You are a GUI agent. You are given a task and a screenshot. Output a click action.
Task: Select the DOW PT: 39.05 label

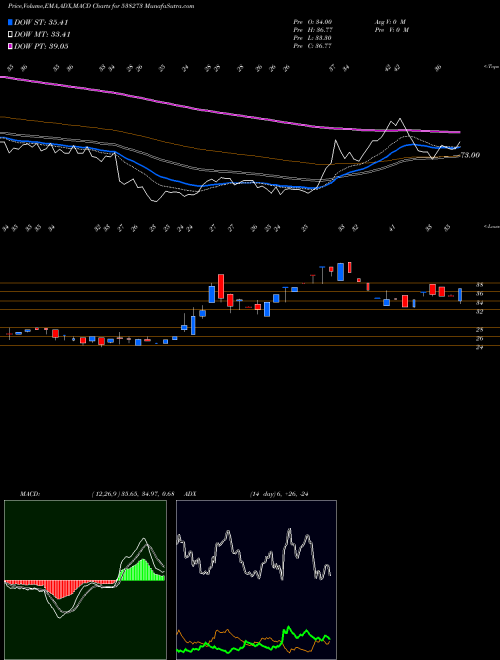(41, 46)
